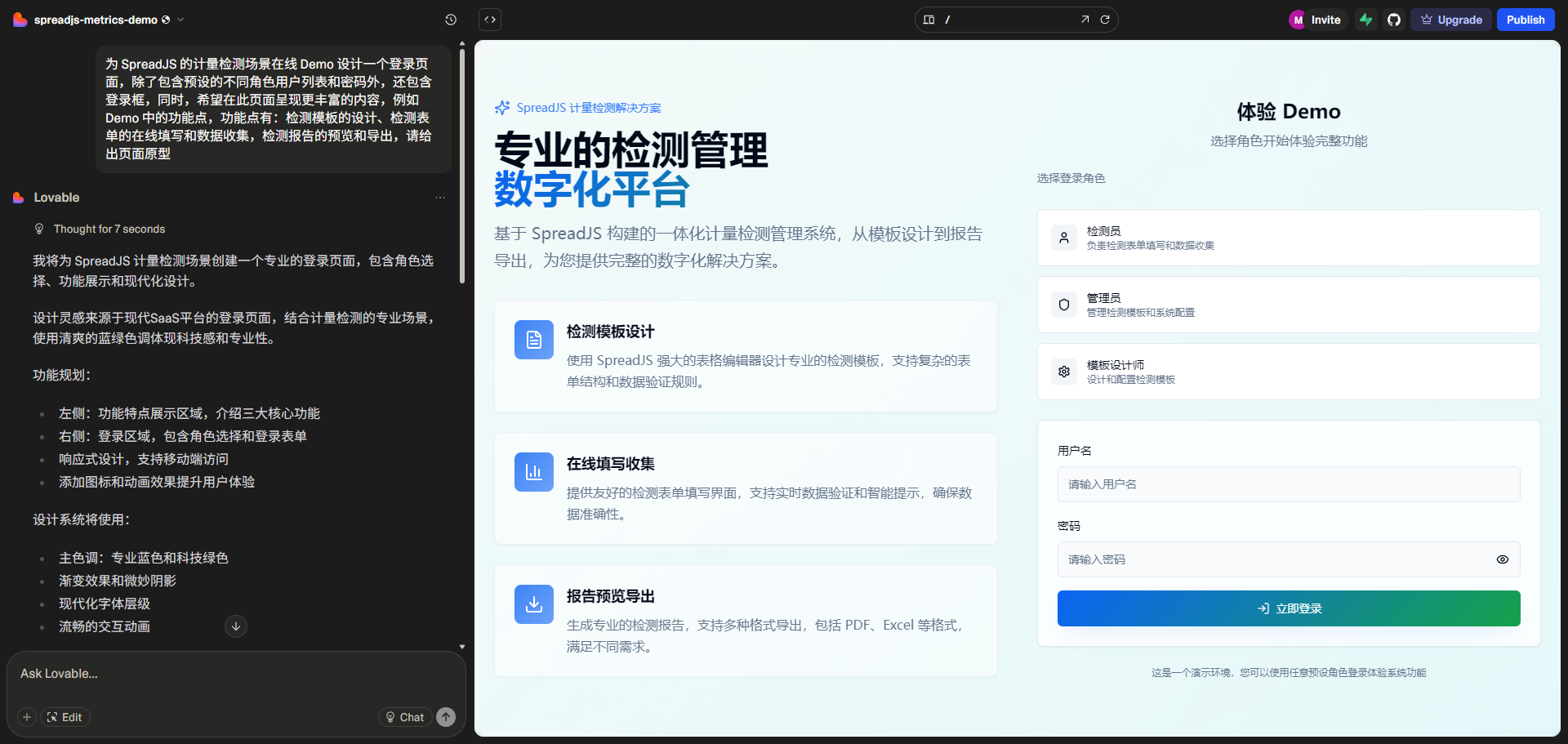The height and width of the screenshot is (744, 1568).
Task: Click the lightbulb icon beside Thought
Action: tap(39, 229)
